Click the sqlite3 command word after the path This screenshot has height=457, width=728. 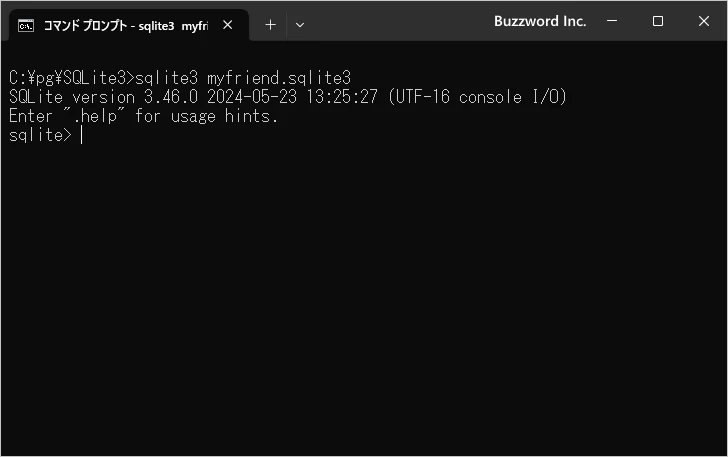(168, 77)
